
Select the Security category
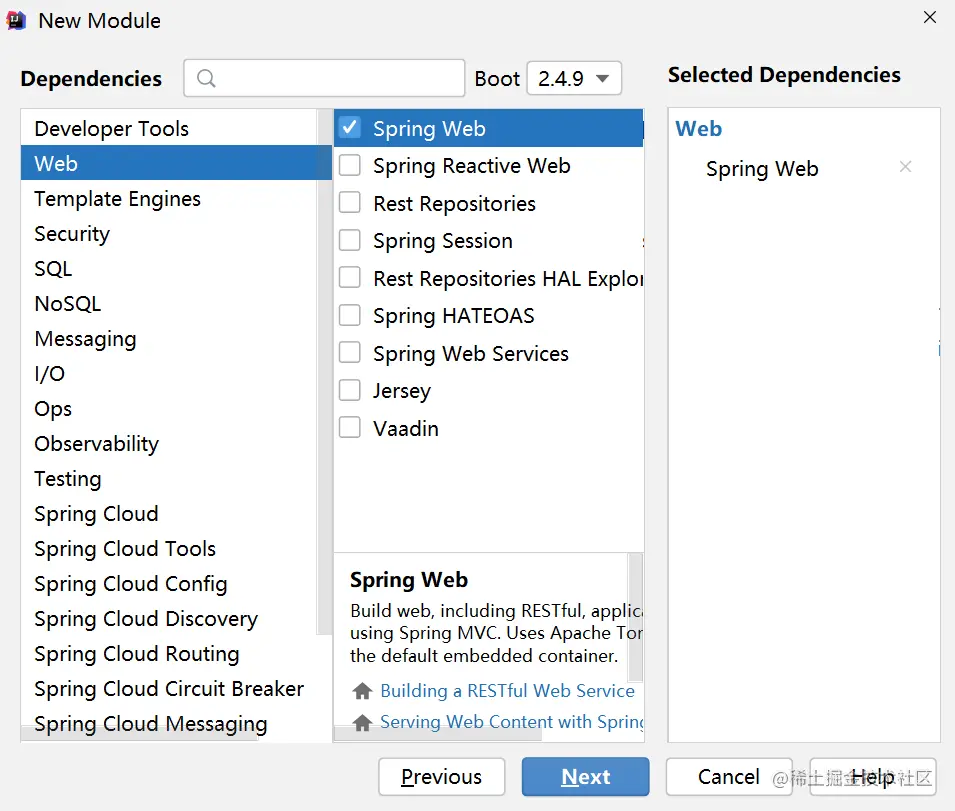coord(72,234)
